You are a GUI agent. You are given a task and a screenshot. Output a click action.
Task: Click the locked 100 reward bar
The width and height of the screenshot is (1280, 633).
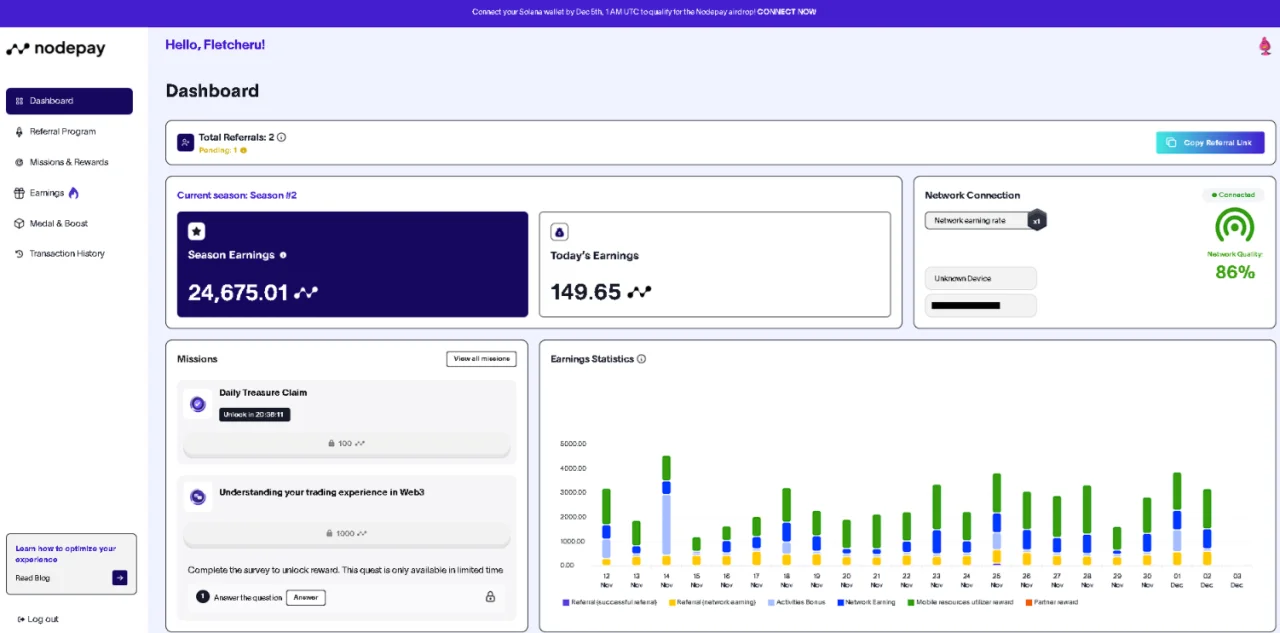pyautogui.click(x=346, y=443)
